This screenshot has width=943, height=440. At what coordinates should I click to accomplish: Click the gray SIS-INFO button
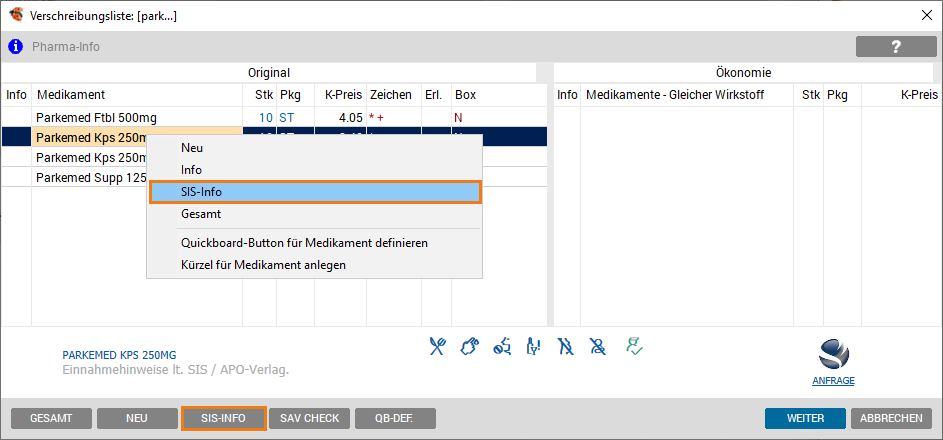pos(223,418)
